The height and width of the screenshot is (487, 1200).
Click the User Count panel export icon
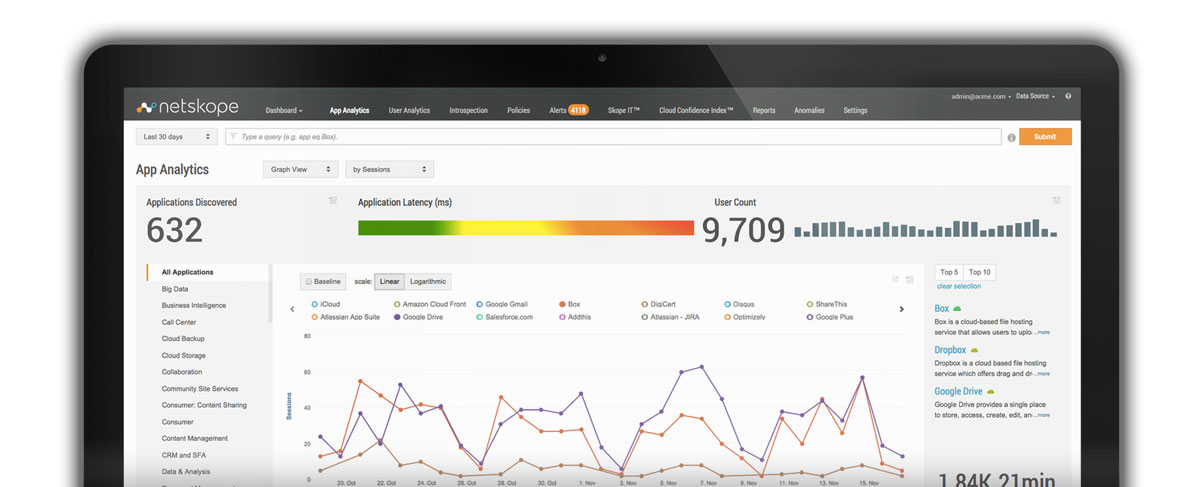(1056, 201)
